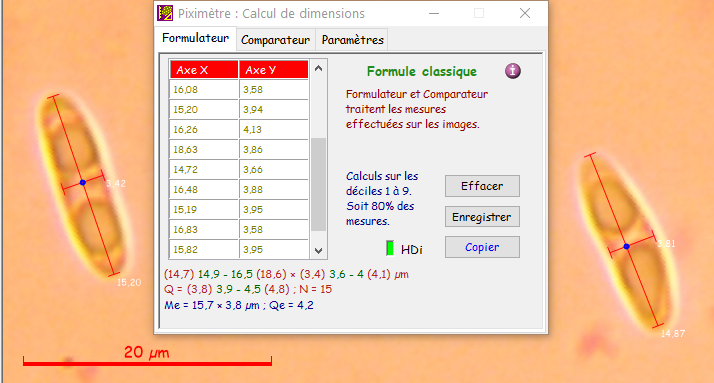This screenshot has height=383, width=714.
Task: Select the Formulateur tab
Action: pyautogui.click(x=195, y=38)
